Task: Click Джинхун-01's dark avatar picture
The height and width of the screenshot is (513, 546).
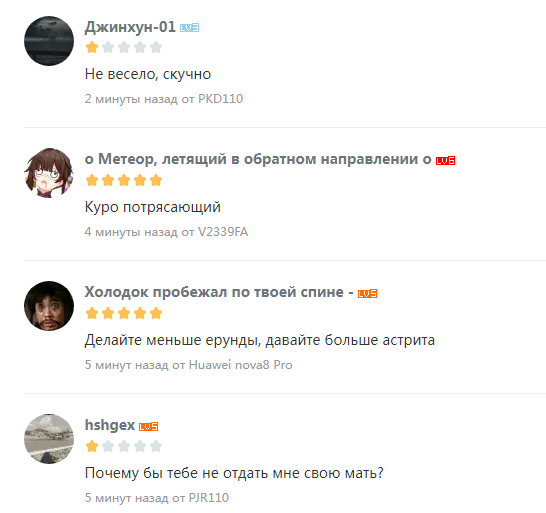Action: [x=49, y=41]
